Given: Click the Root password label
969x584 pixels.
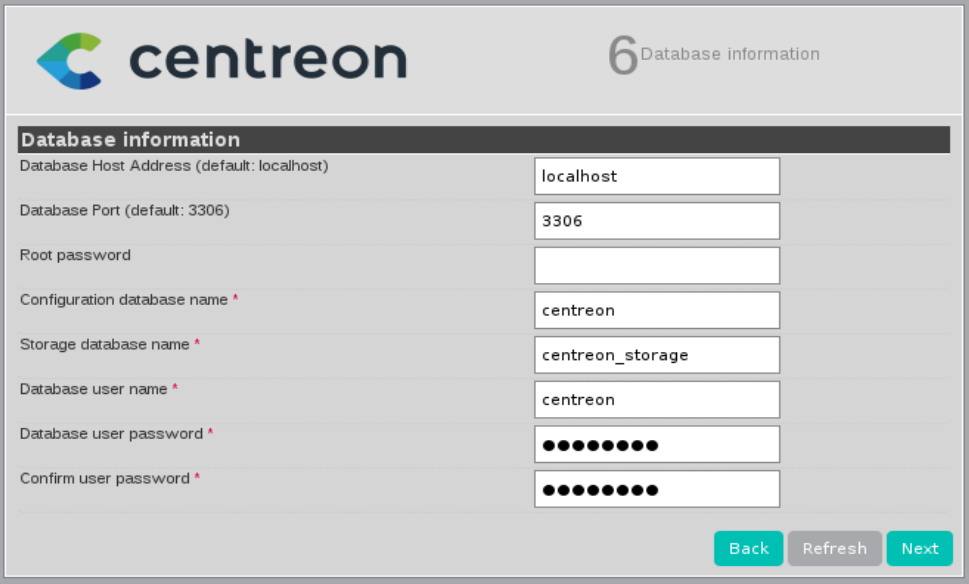Looking at the screenshot, I should [75, 255].
